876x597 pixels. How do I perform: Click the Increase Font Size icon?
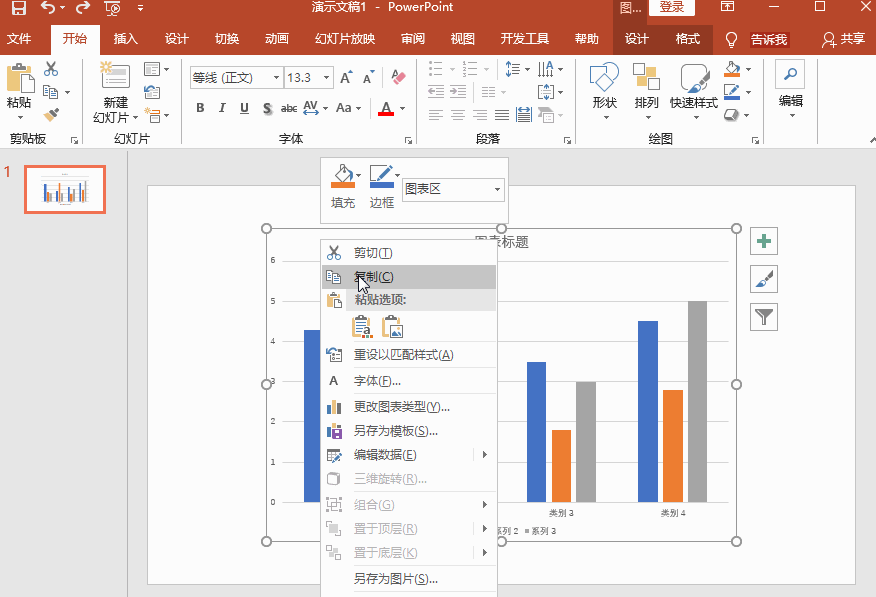[346, 78]
